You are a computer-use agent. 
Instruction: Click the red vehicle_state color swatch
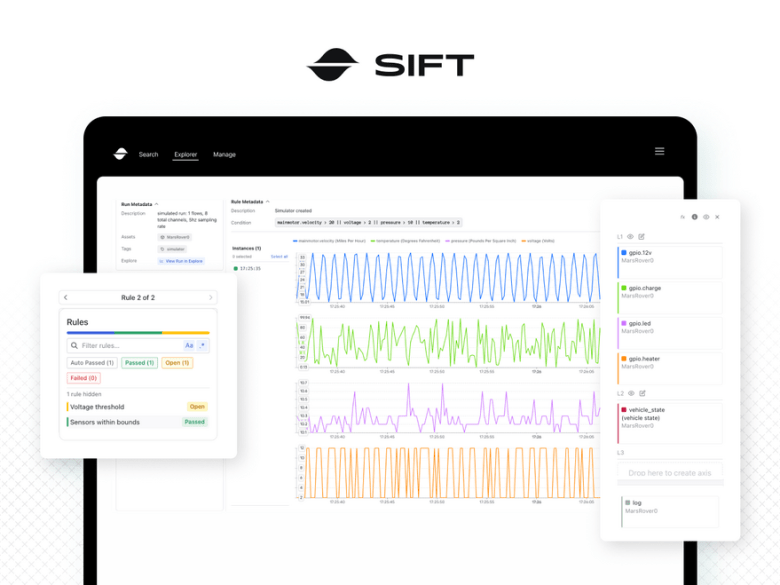(624, 410)
